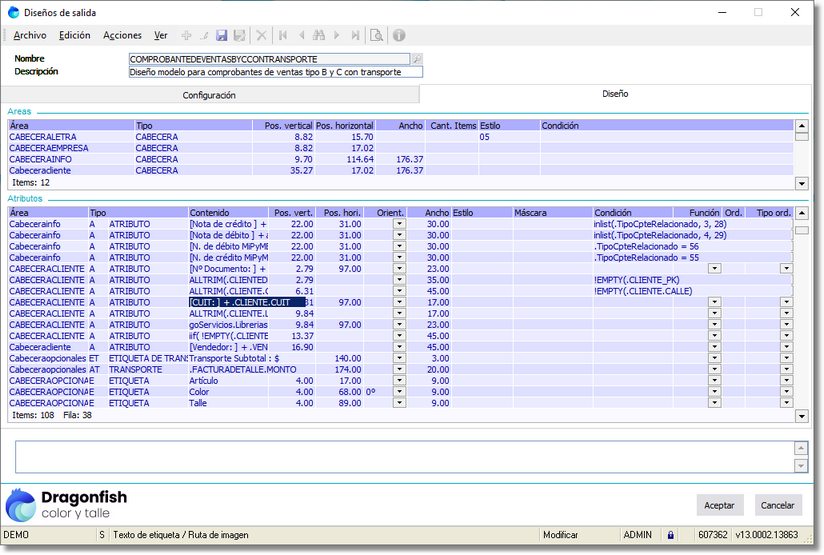Viewport: 824px width, 555px height.
Task: Switch to the Diseño tab
Action: click(x=615, y=94)
